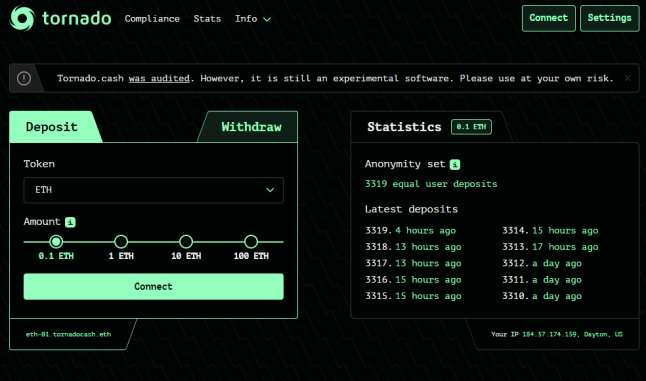The width and height of the screenshot is (646, 381).
Task: Click the Connect button in the header
Action: pyautogui.click(x=548, y=18)
